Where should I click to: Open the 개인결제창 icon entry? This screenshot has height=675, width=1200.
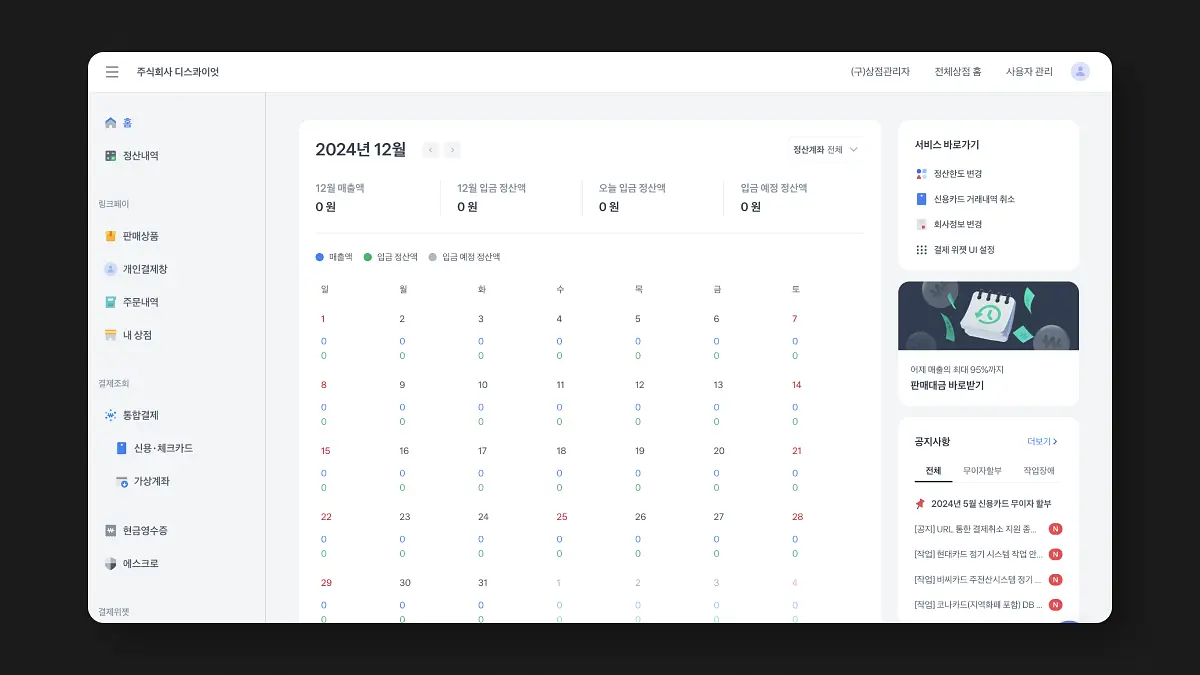click(110, 269)
